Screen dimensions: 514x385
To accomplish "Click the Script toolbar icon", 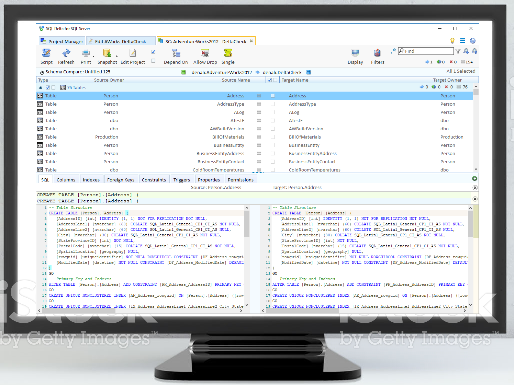I will pos(46,53).
